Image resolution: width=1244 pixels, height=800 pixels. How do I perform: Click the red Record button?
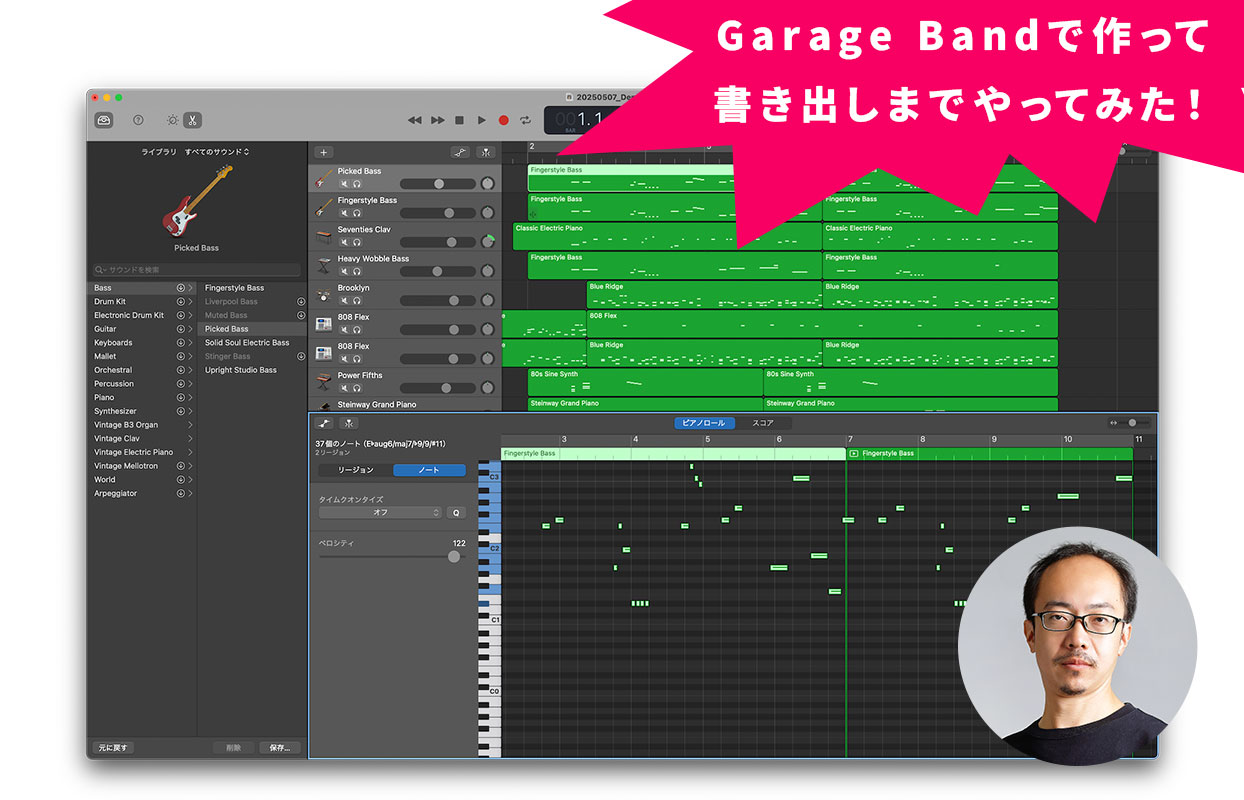click(x=503, y=120)
